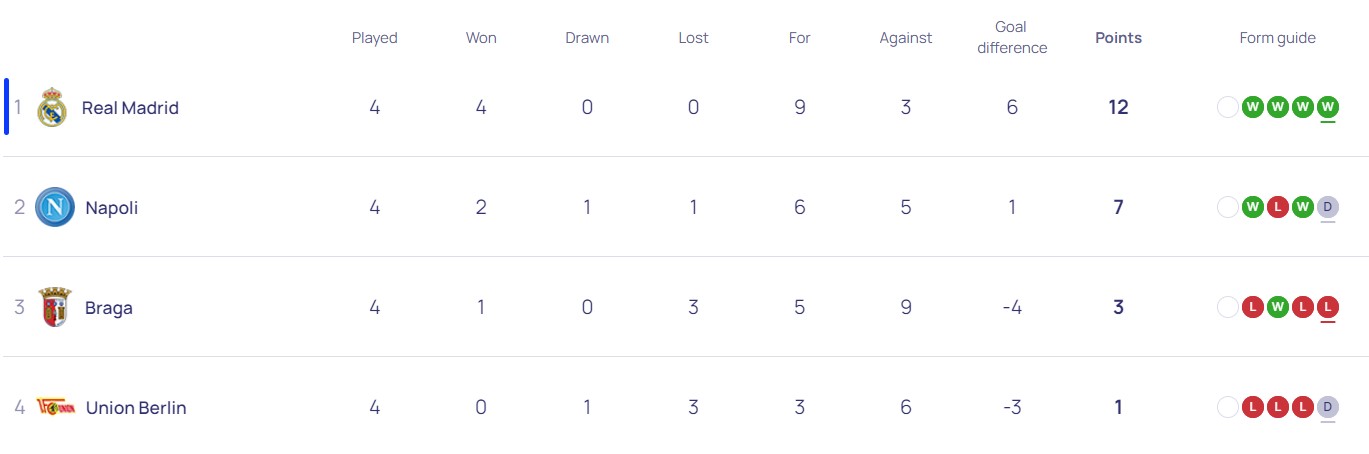Image resolution: width=1369 pixels, height=454 pixels.
Task: Click the Union Berlin club crest
Action: 54,407
